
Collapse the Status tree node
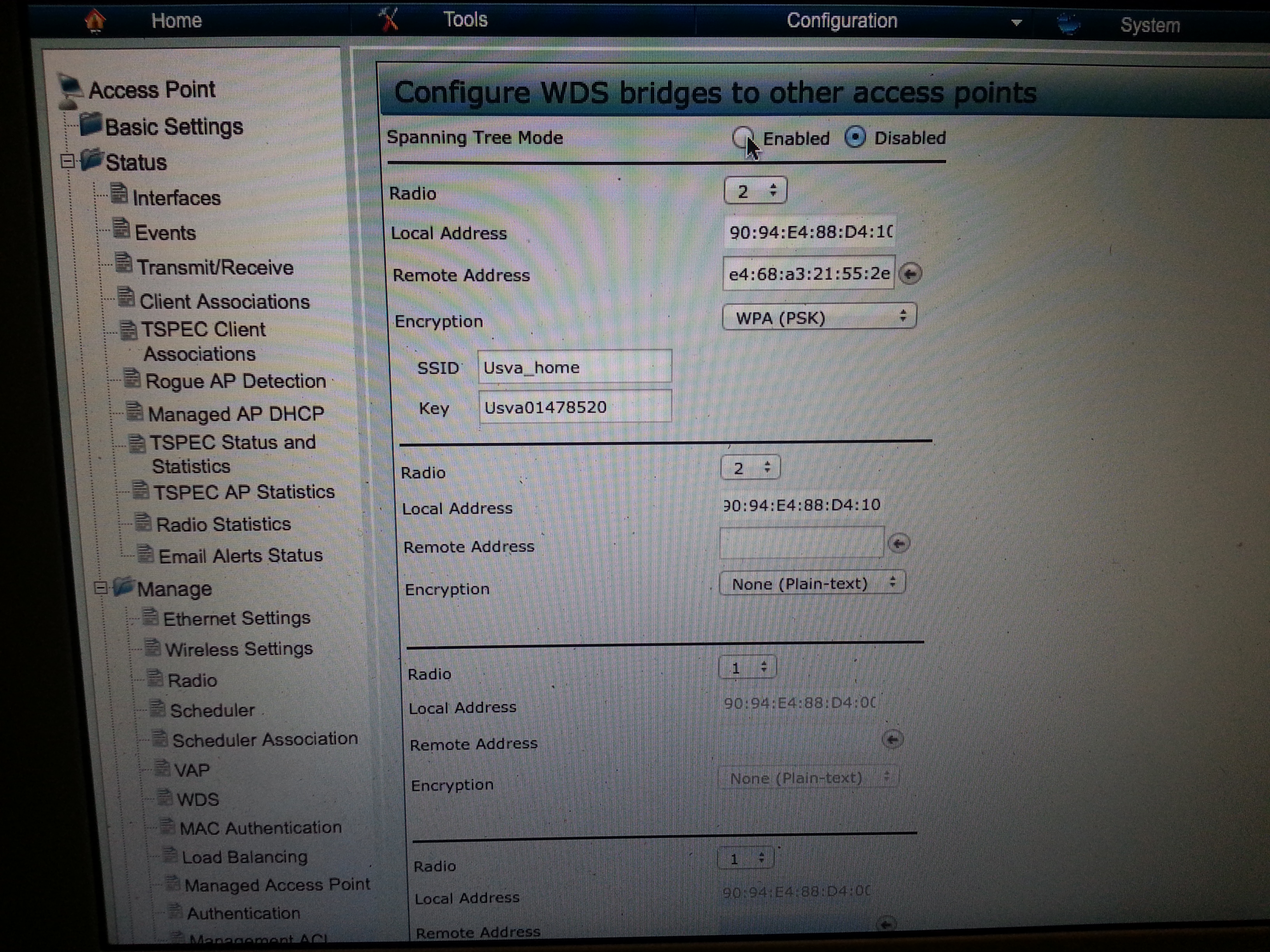coord(68,161)
